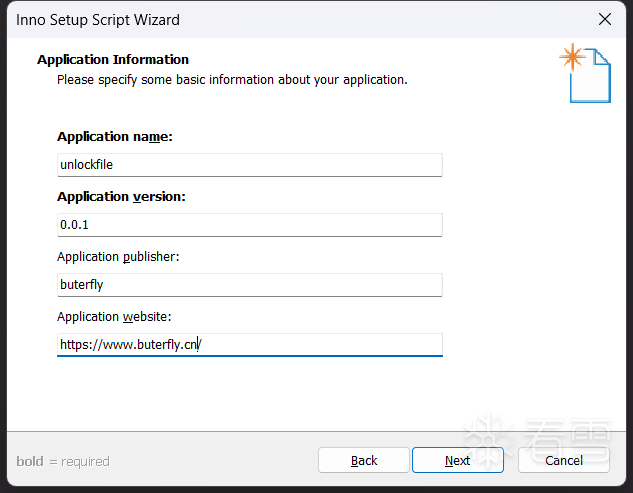Click the bold "Application version:" label
Viewport: 633px width, 493px height.
[121, 197]
